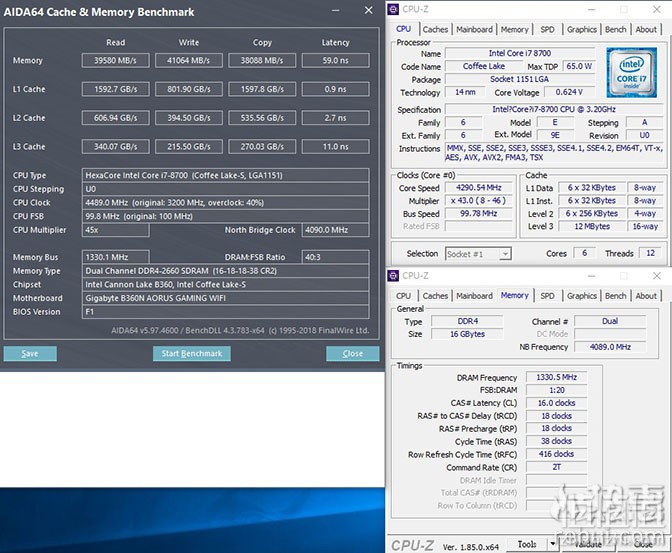Screen dimensions: 672x553
Task: Open Graphics tab in lower CPU-Z window
Action: click(x=582, y=296)
